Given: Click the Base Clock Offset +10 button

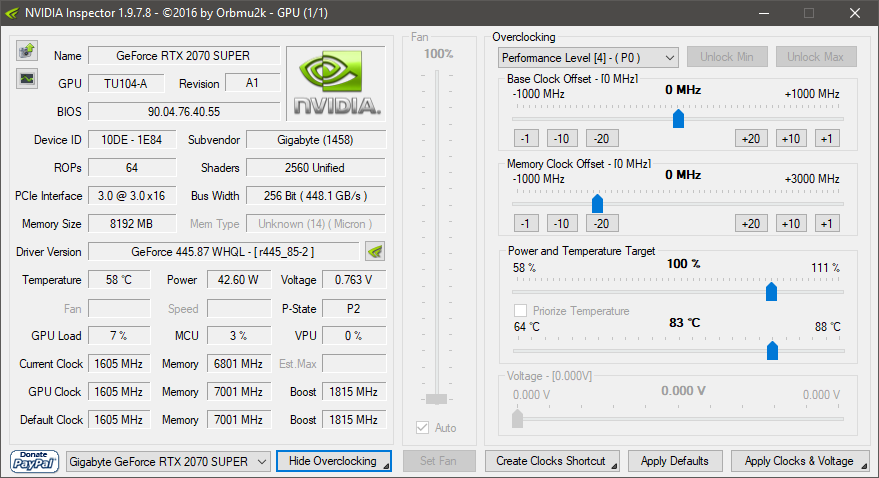Looking at the screenshot, I should click(x=791, y=138).
